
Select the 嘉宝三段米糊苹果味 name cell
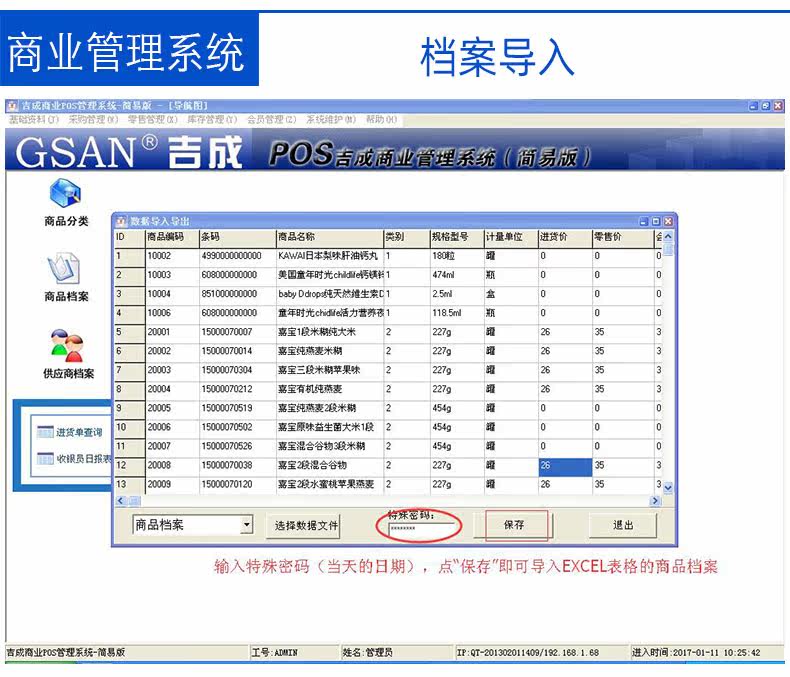click(330, 370)
